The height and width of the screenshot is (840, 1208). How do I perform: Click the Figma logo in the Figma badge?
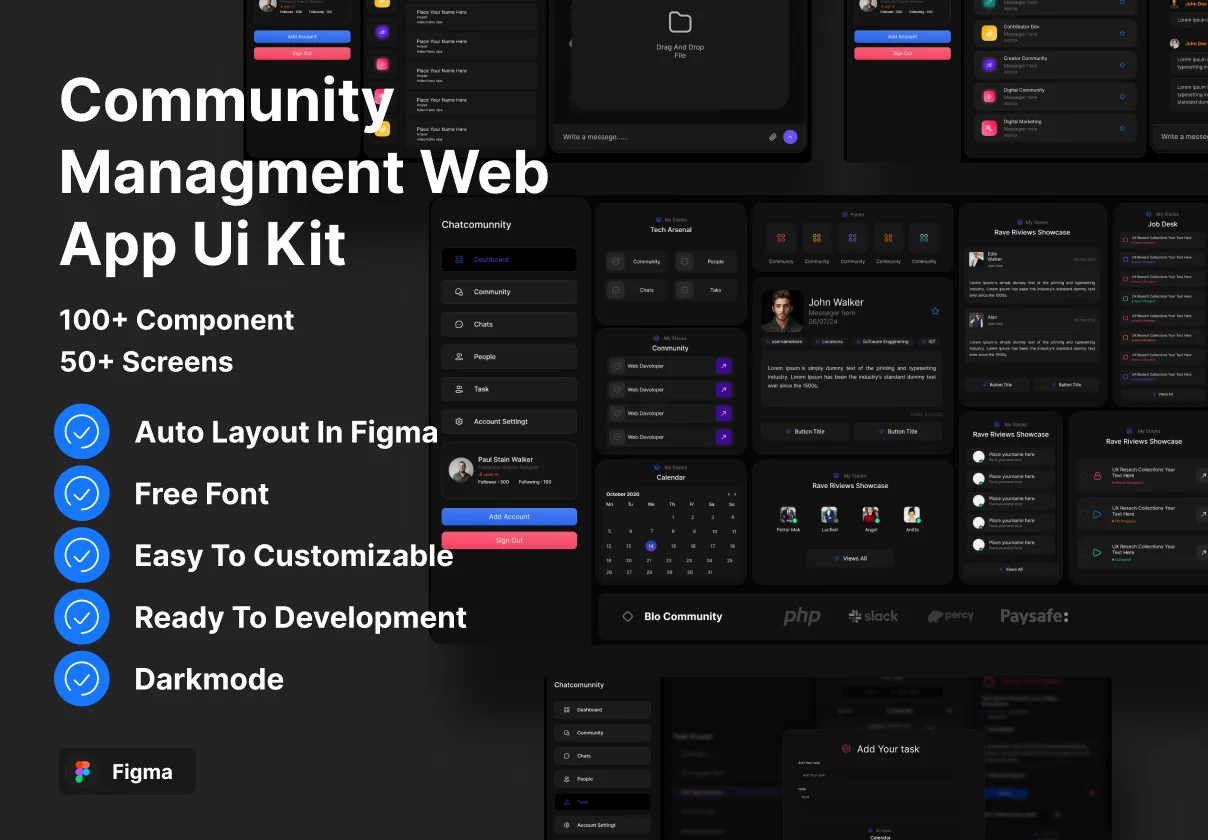[82, 772]
